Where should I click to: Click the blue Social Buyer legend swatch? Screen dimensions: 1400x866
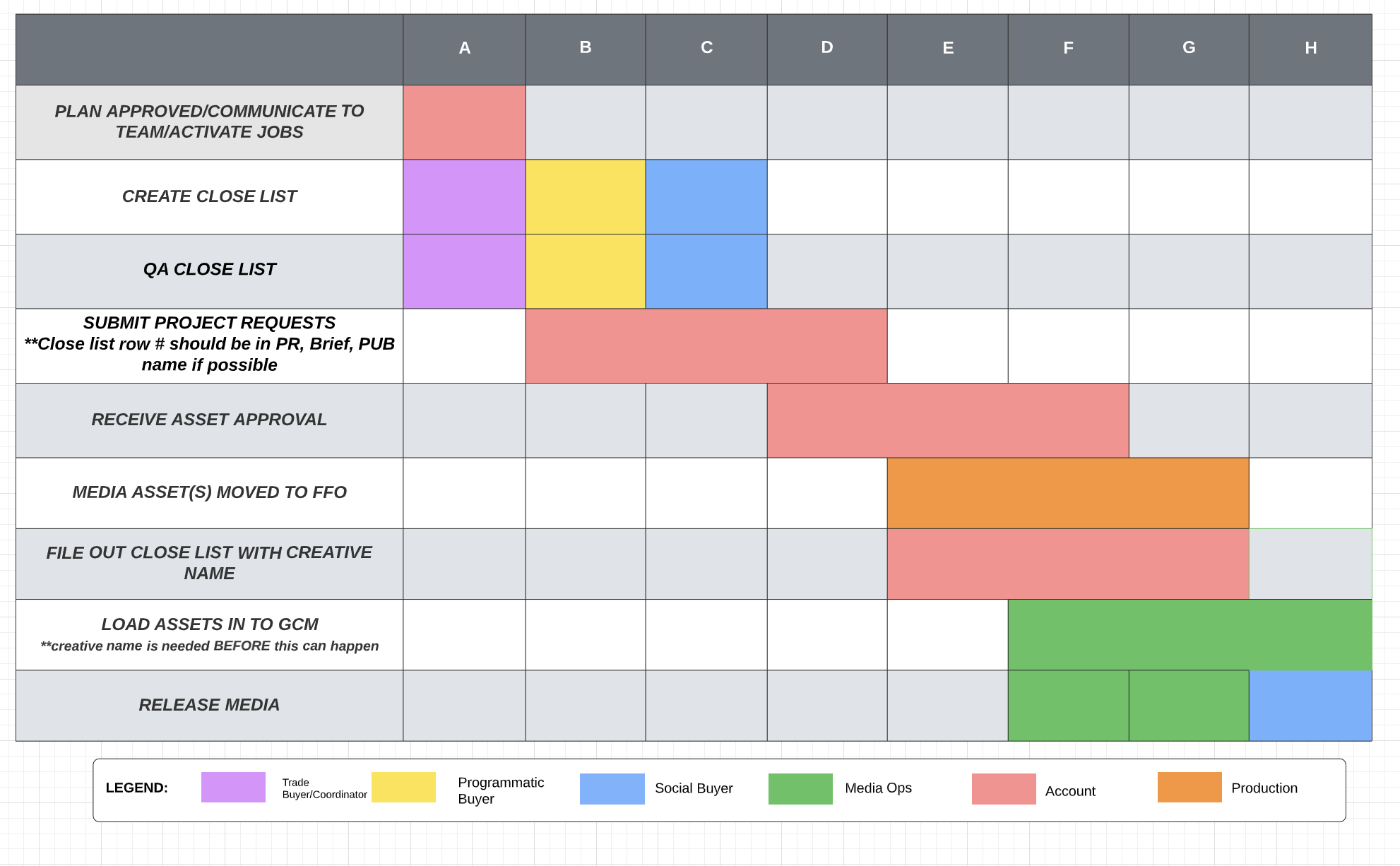pyautogui.click(x=612, y=788)
